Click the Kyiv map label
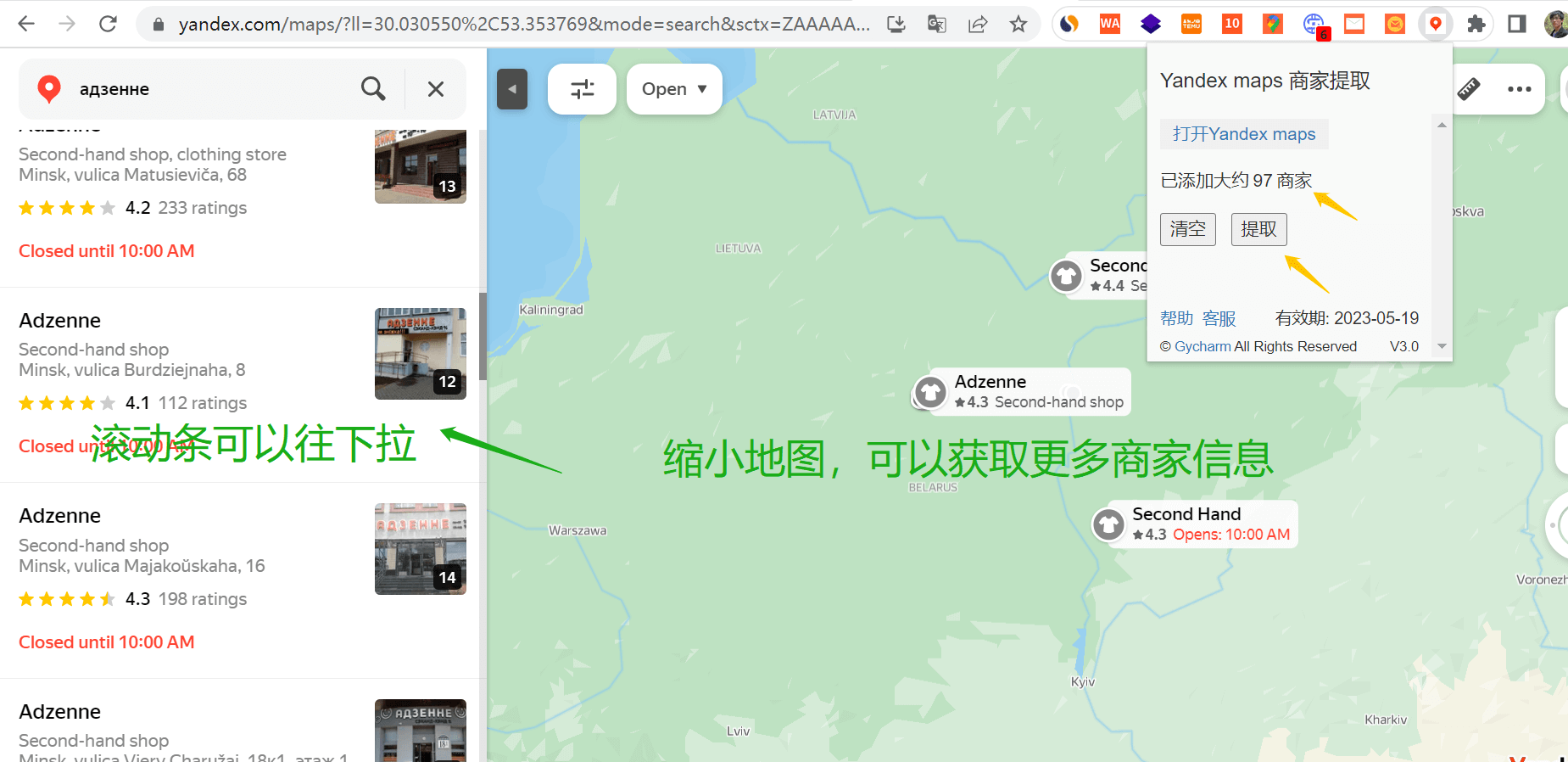Viewport: 1568px width, 762px height. point(1083,682)
